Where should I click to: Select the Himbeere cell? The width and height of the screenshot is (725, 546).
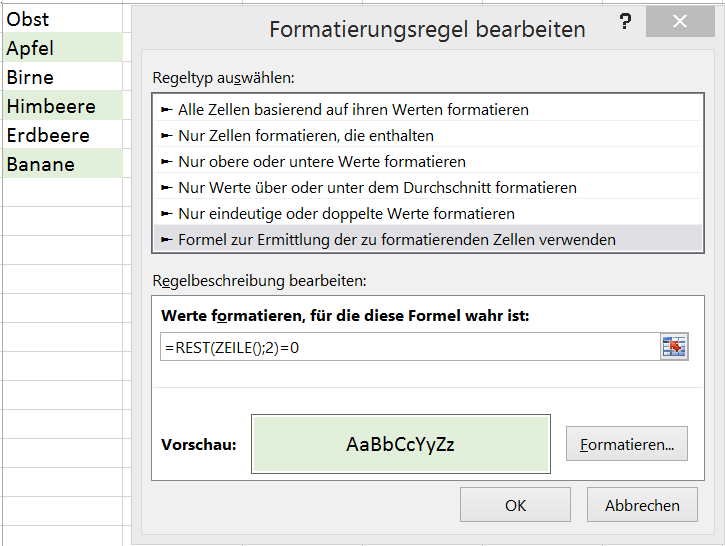[x=62, y=105]
